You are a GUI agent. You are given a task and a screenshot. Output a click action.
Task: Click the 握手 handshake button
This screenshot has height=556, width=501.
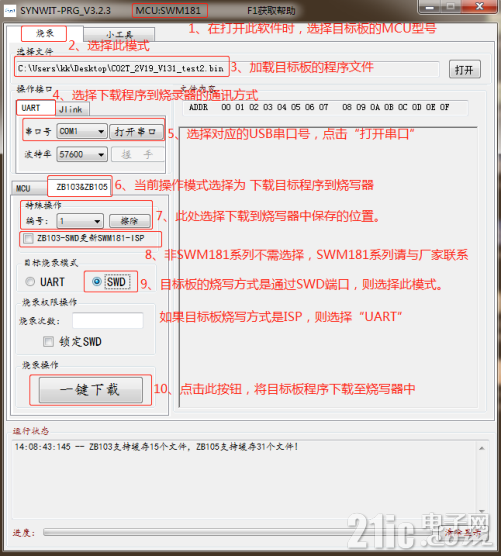138,155
